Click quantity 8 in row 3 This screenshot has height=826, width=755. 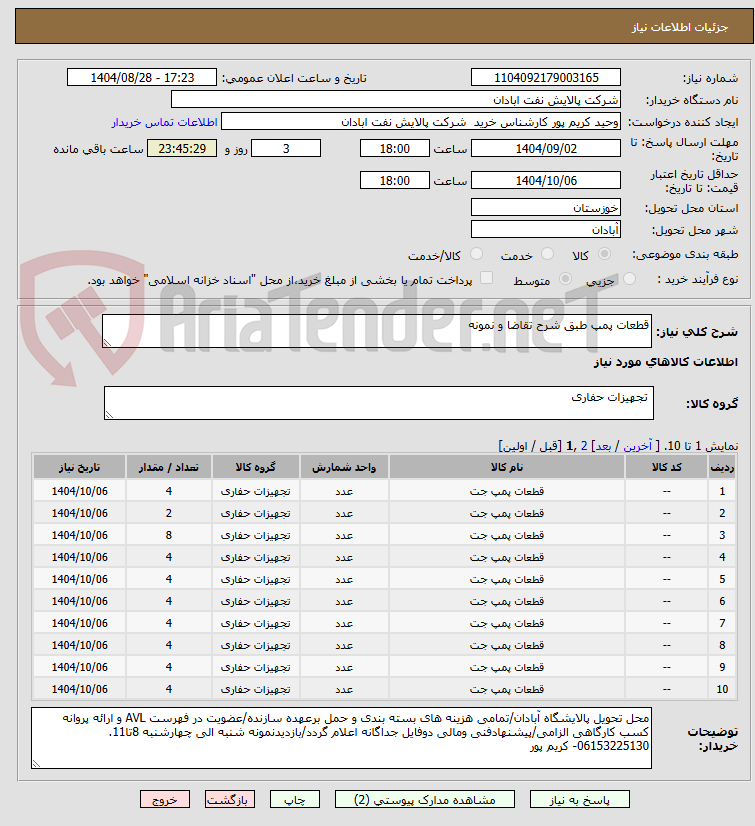169,535
